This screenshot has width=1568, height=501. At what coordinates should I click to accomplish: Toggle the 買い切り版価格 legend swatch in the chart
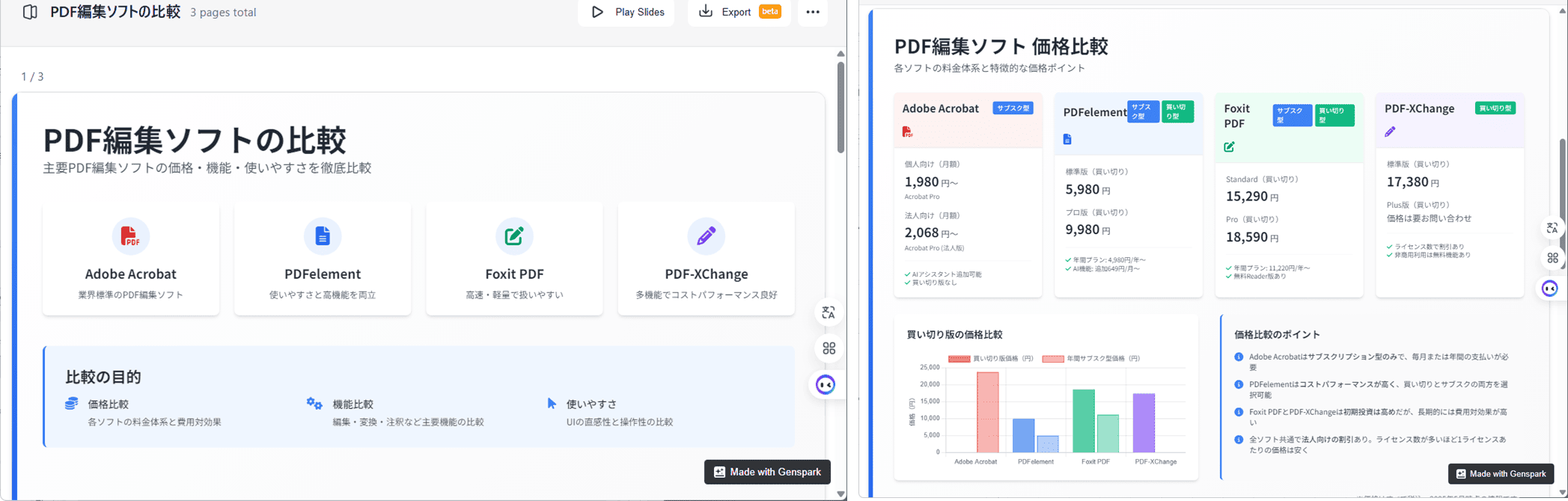tap(959, 359)
